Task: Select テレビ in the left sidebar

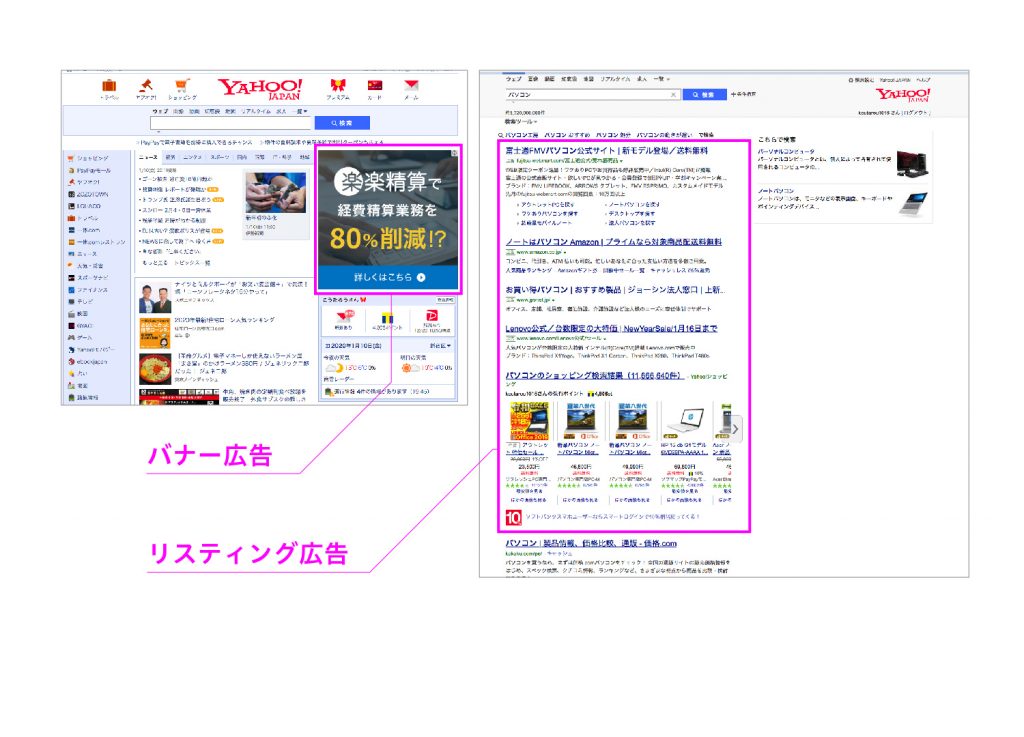Action: click(x=81, y=302)
